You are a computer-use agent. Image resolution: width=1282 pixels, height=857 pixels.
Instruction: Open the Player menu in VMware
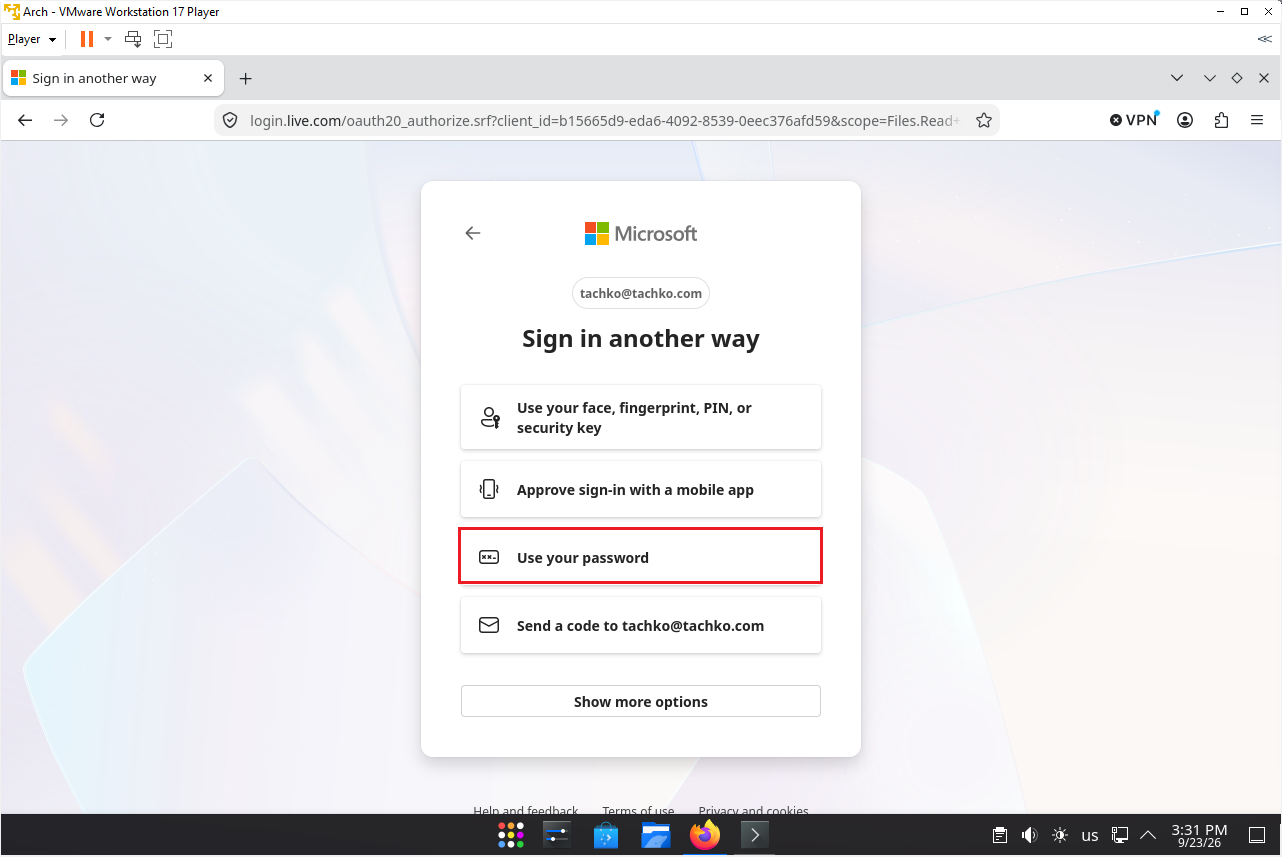(x=32, y=39)
